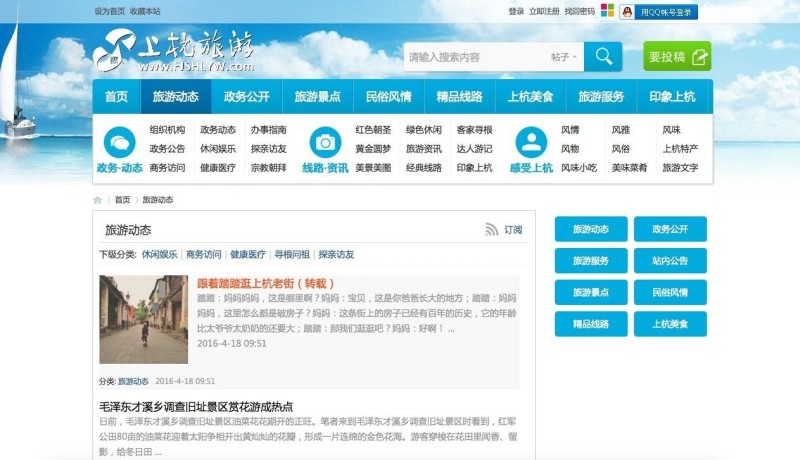Open the 精品线路 nav tab
Image resolution: width=800 pixels, height=460 pixels.
[459, 96]
